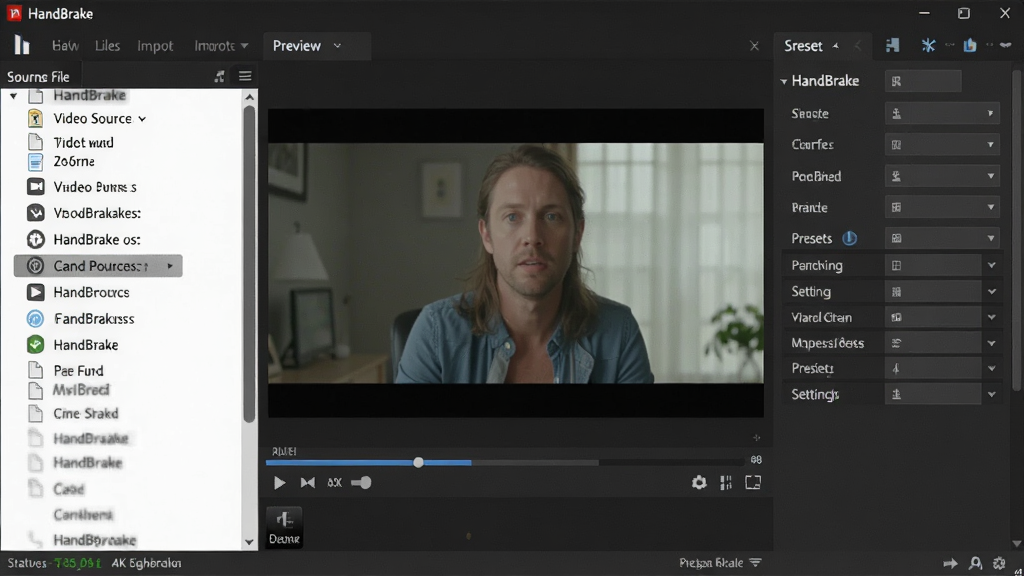Enter fullscreen preview
The height and width of the screenshot is (576, 1024).
pyautogui.click(x=753, y=483)
